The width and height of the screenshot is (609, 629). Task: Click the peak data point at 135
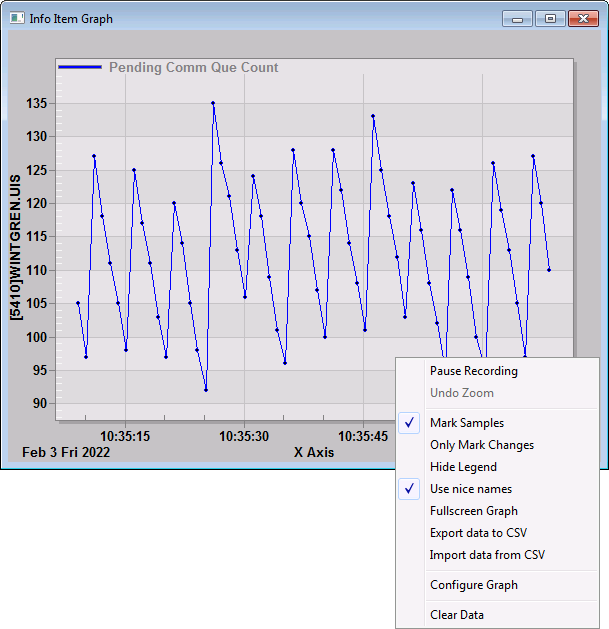pyautogui.click(x=213, y=103)
